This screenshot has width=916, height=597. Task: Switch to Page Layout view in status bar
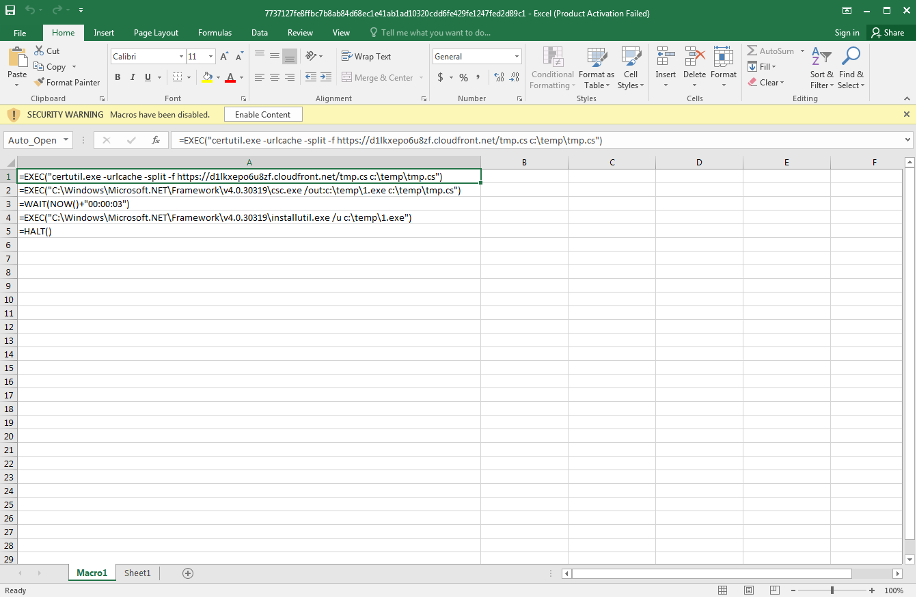click(749, 590)
